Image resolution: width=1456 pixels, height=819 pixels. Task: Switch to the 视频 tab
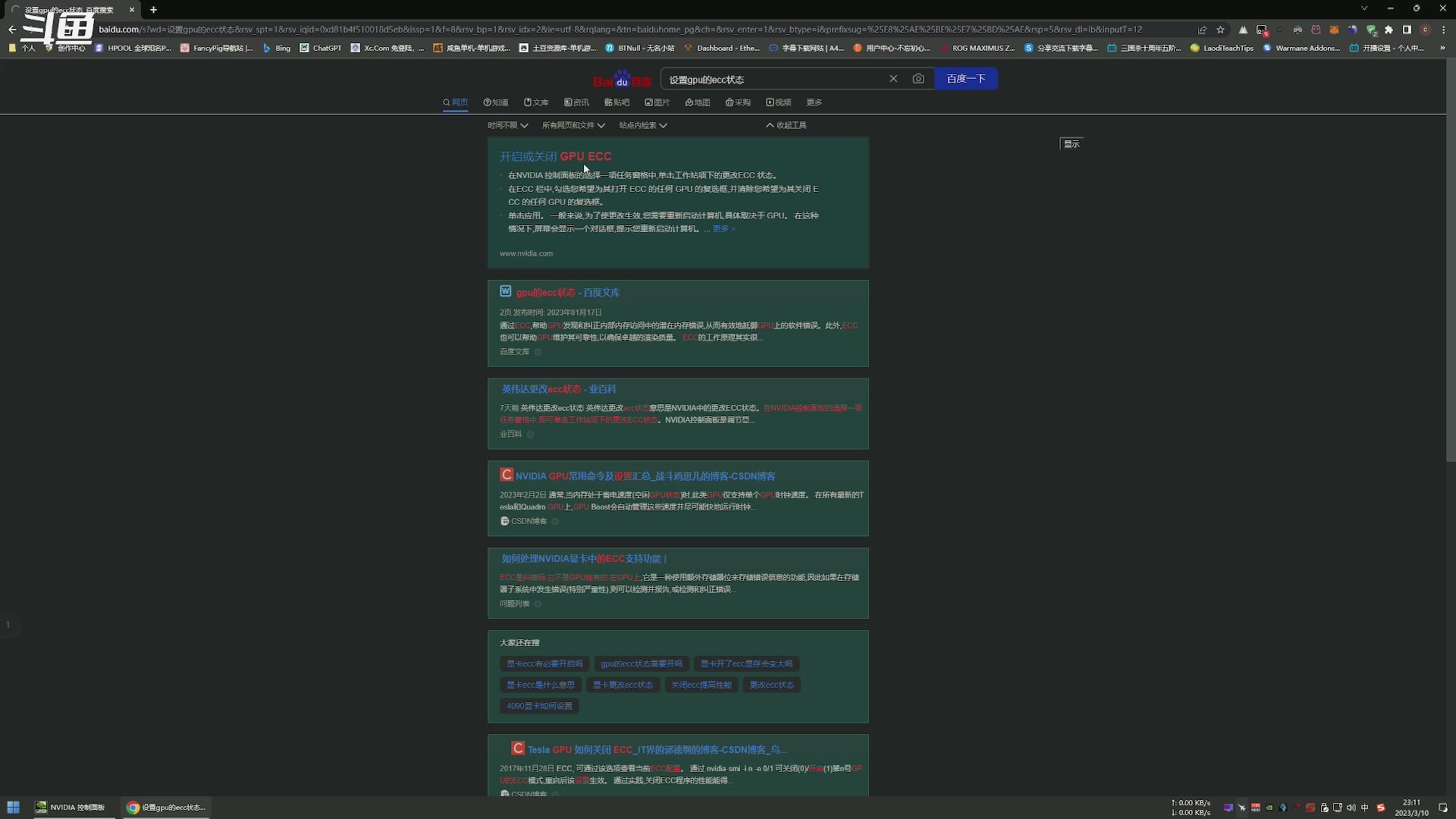pyautogui.click(x=779, y=102)
